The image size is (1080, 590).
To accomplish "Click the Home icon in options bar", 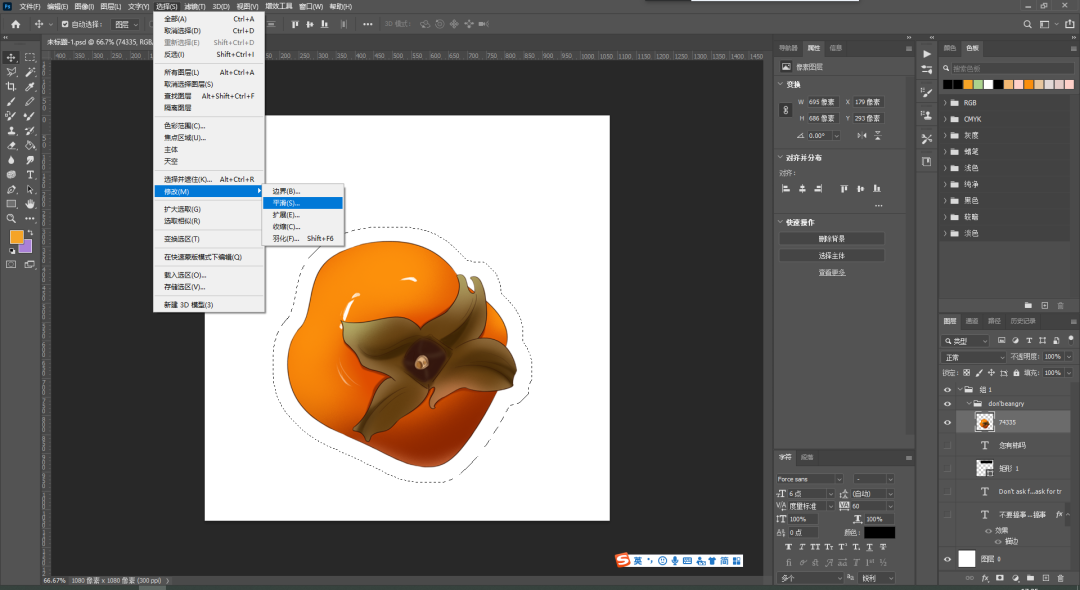I will coord(15,24).
